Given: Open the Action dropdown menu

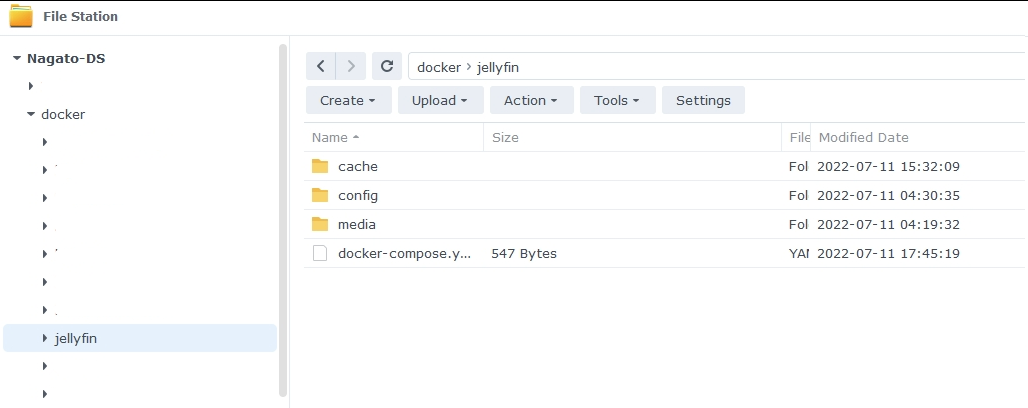Looking at the screenshot, I should [531, 100].
